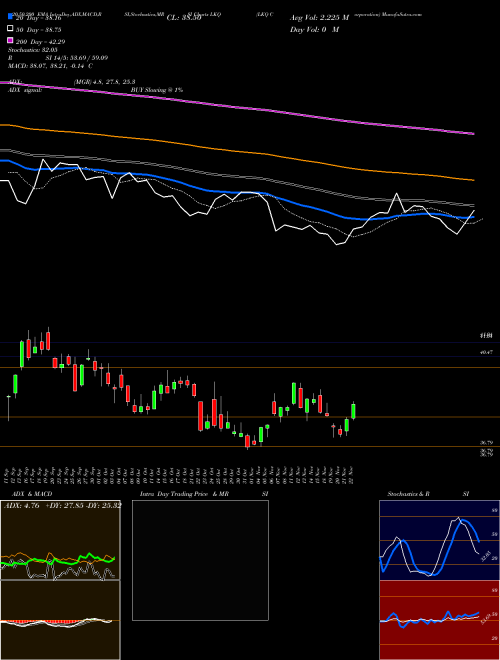This screenshot has width=500, height=660.
Task: Click the ADX: 4.76 +DY: 27.85 header
Action: coord(63,505)
